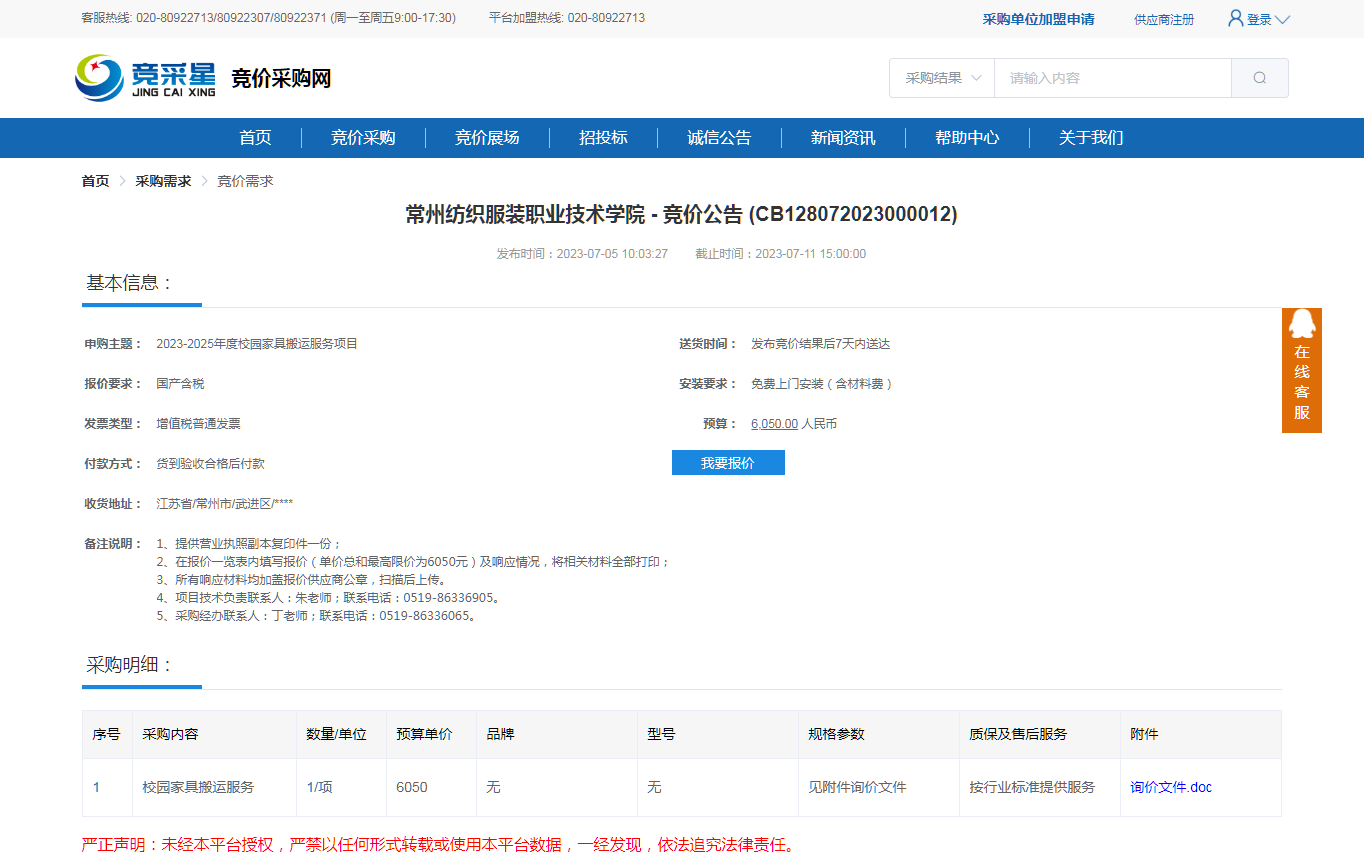Click the 首页 breadcrumb link
This screenshot has width=1364, height=857.
95,181
